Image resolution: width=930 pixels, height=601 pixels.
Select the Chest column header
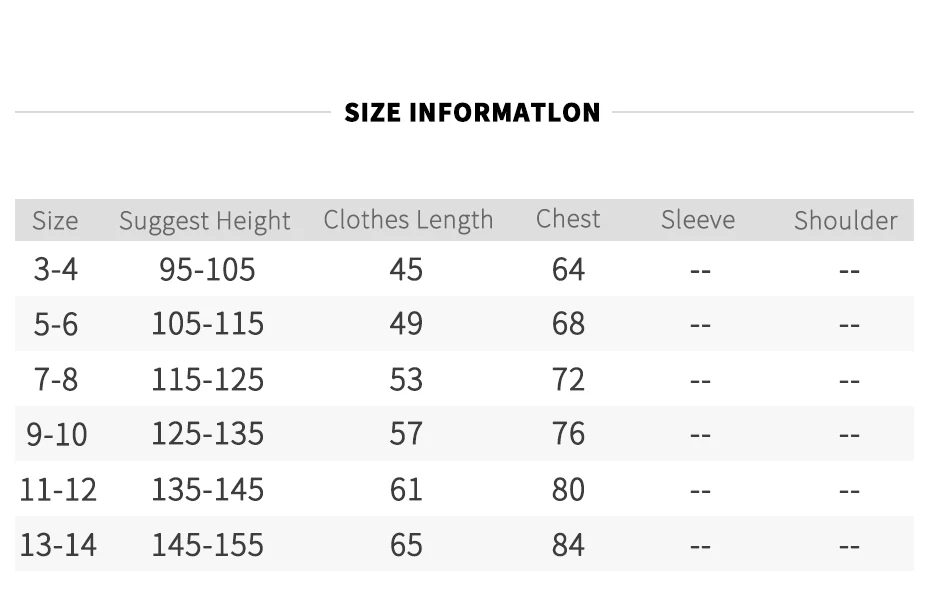(x=568, y=219)
